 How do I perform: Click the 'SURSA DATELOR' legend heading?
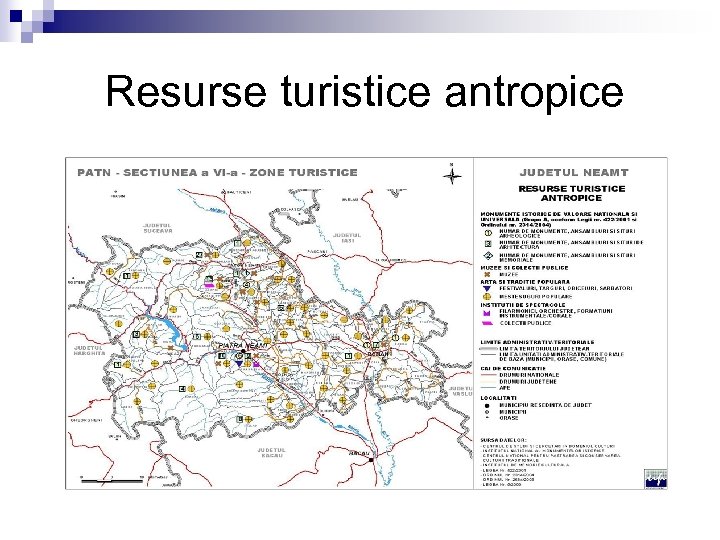pyautogui.click(x=504, y=440)
